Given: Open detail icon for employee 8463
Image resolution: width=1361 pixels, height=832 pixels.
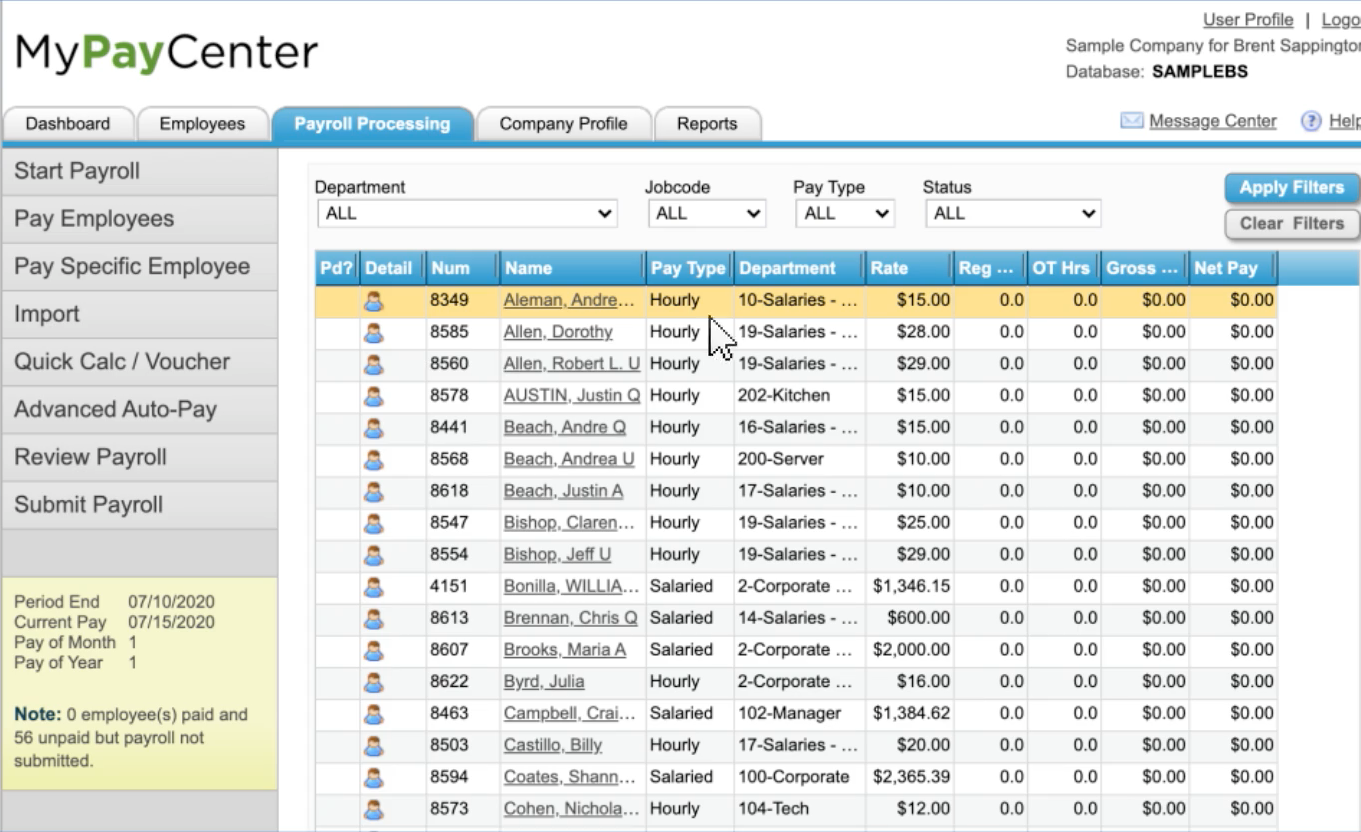Looking at the screenshot, I should point(374,714).
